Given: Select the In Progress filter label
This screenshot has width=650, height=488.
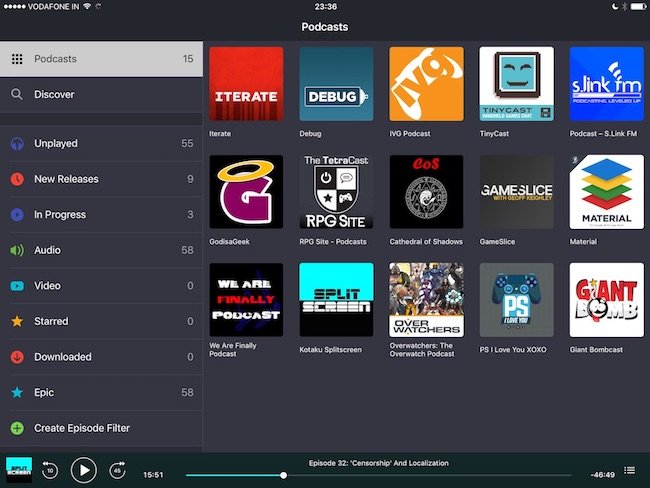Looking at the screenshot, I should pos(60,215).
